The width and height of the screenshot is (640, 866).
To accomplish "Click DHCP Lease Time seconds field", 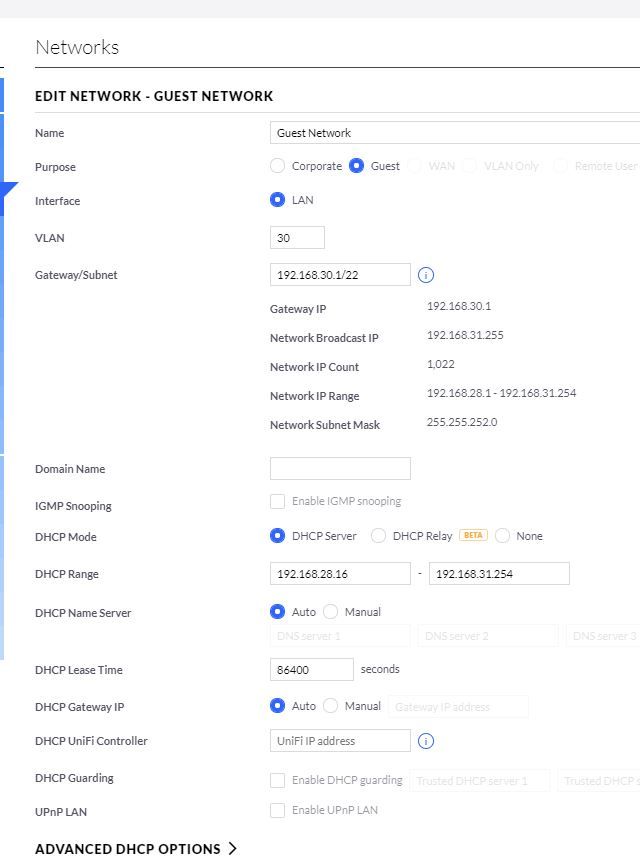I will coord(311,670).
